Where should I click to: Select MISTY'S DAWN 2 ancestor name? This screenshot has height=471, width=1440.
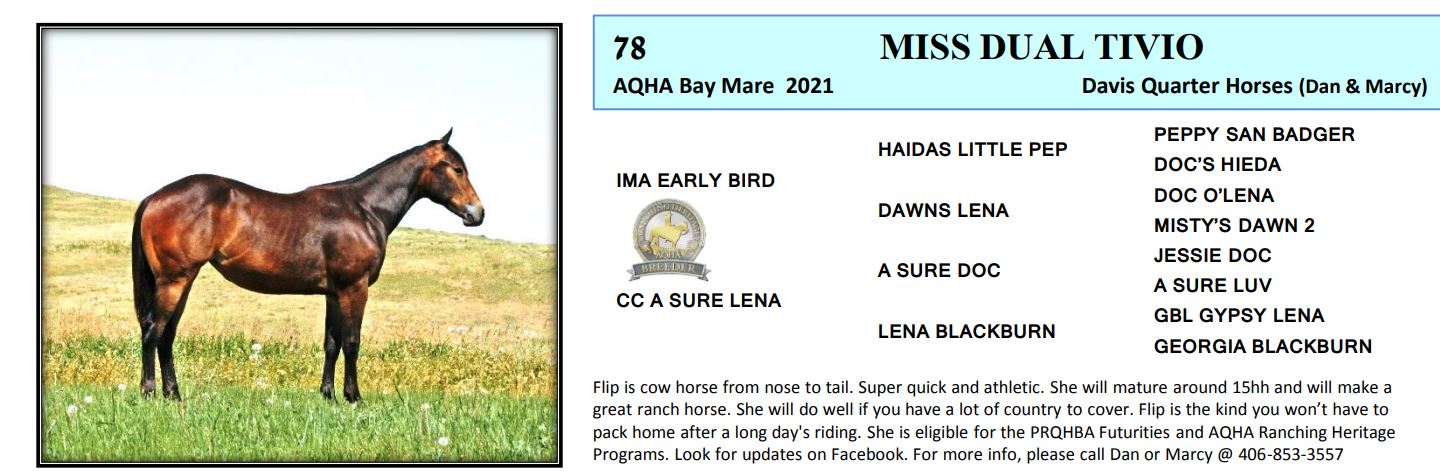1234,226
